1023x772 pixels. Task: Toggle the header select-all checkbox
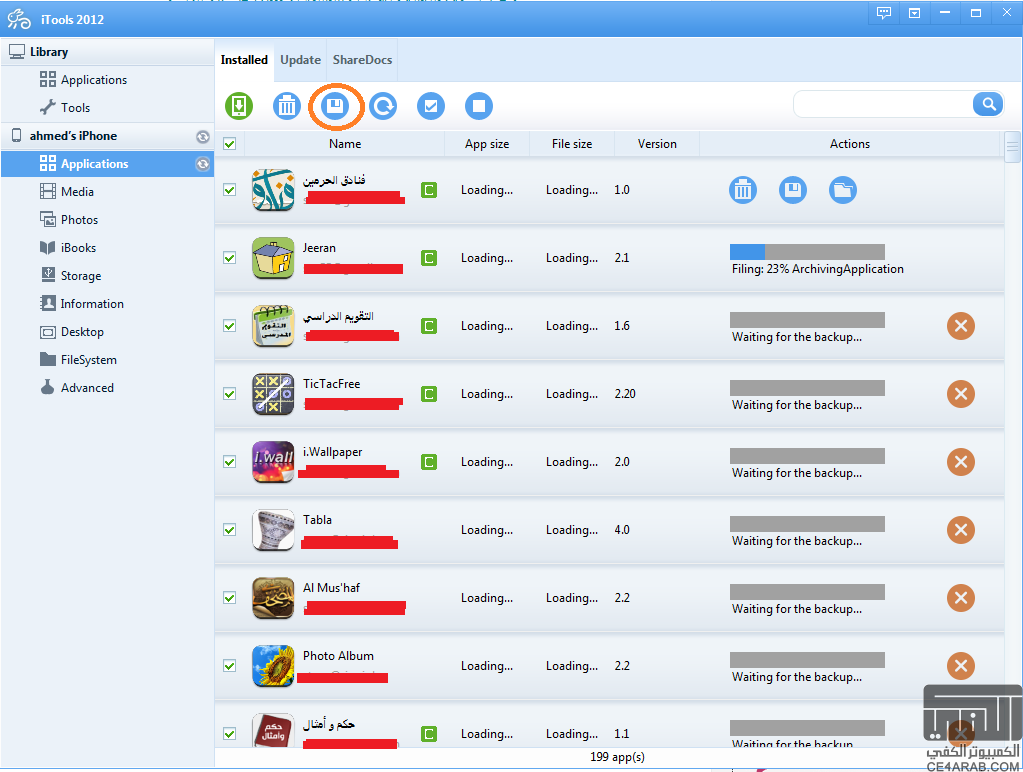point(230,144)
